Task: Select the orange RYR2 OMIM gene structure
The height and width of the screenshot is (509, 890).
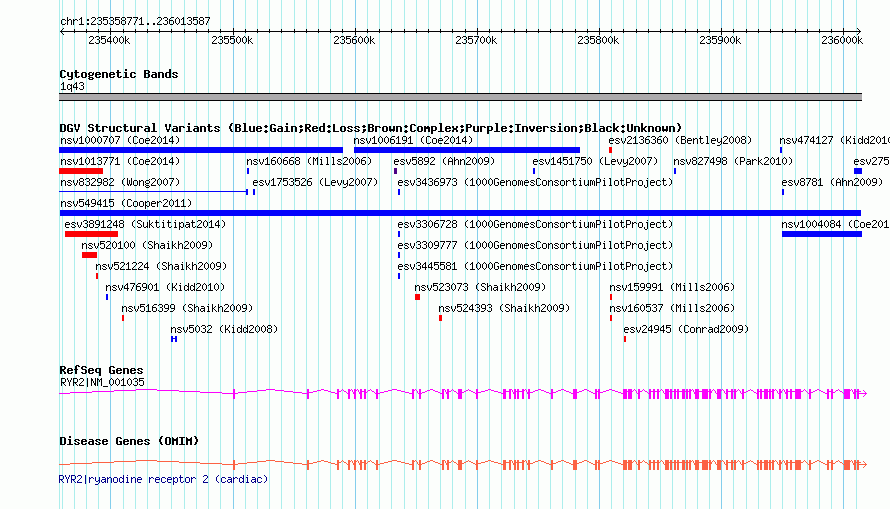Action: pos(463,465)
